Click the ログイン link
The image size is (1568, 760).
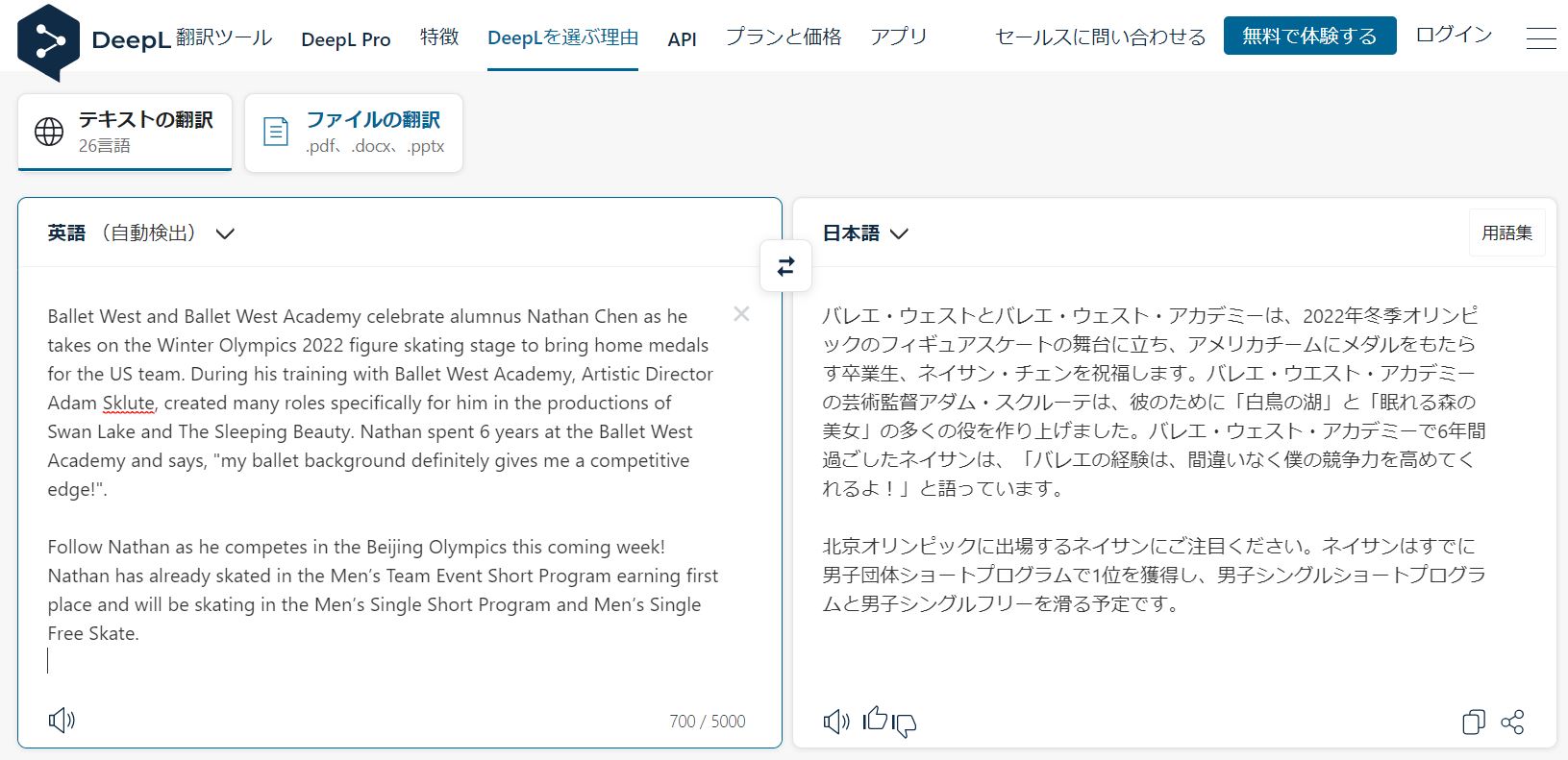[1454, 35]
